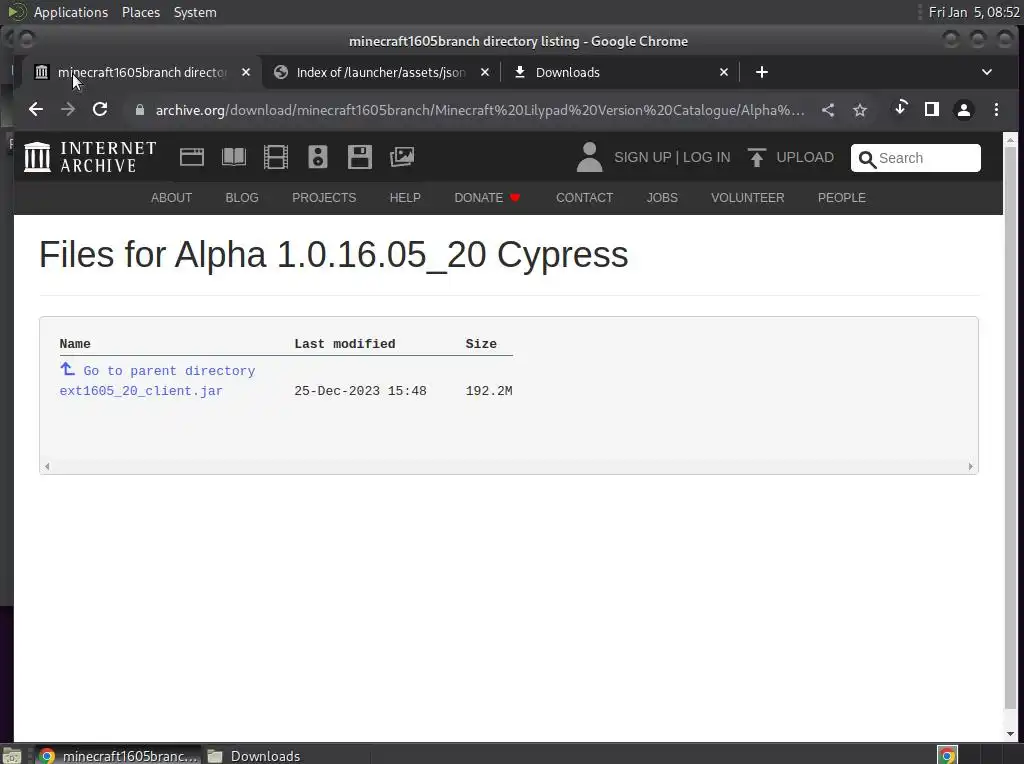Click page vertical scrollbar down arrow
Viewport: 1024px width, 764px height.
1010,734
